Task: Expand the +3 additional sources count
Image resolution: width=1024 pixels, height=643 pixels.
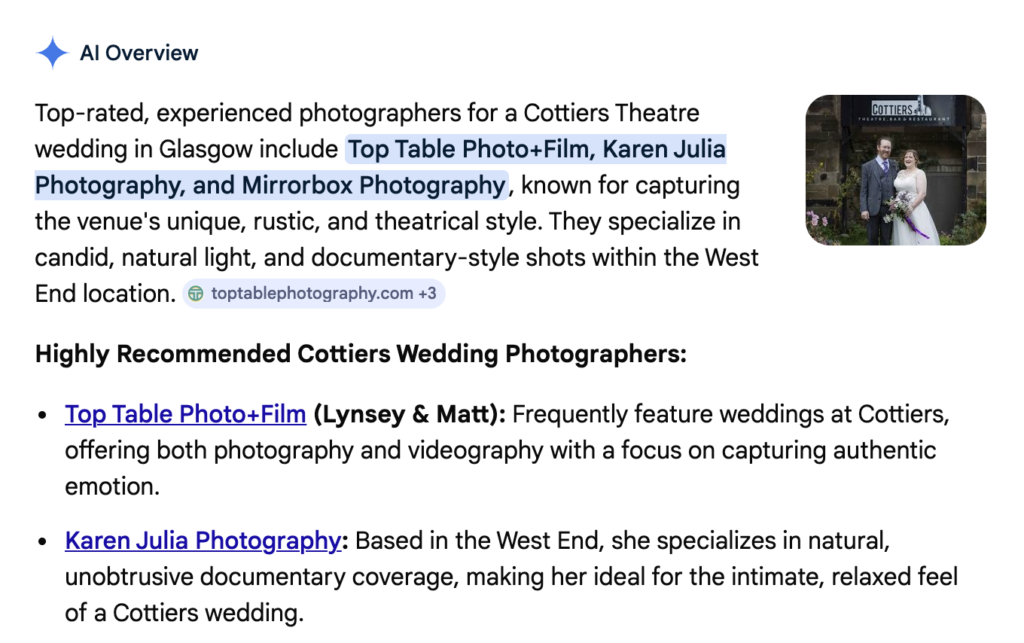Action: coord(427,294)
